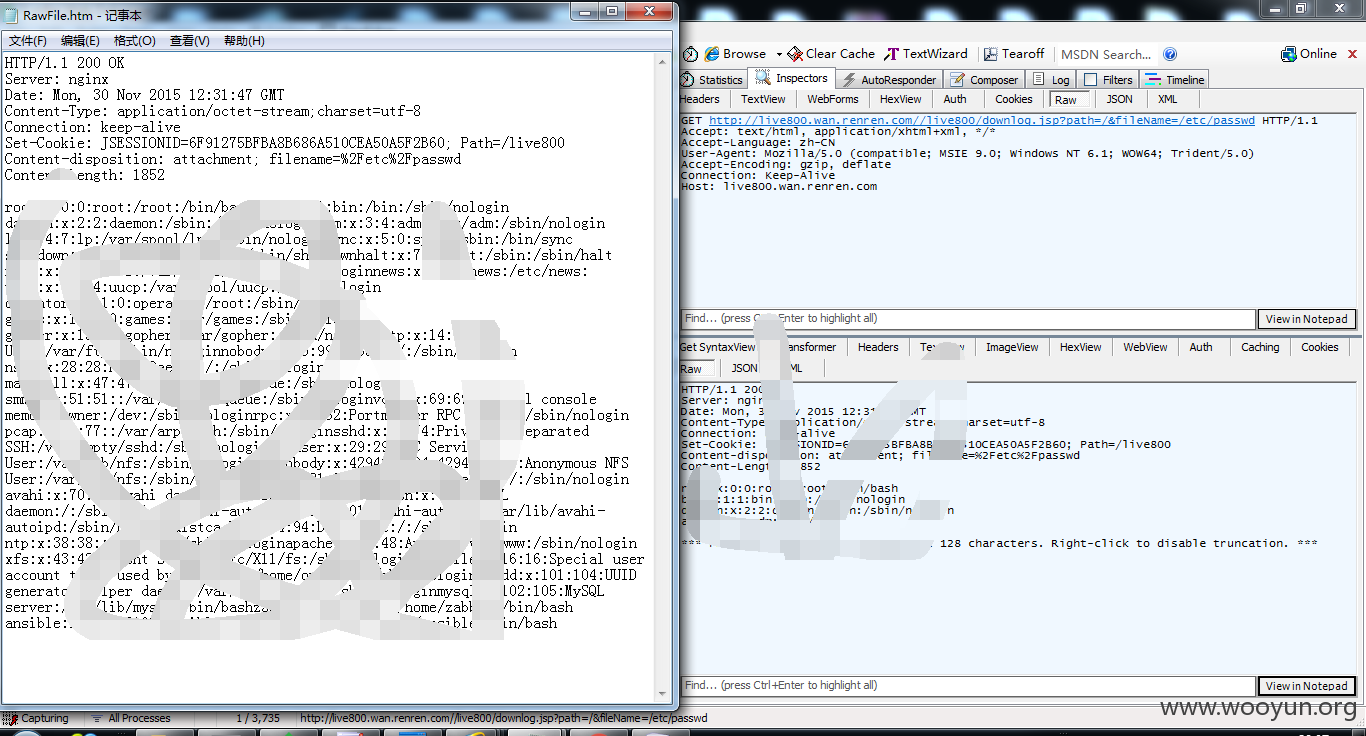1366x736 pixels.
Task: Click the Online status indicator
Action: (1308, 54)
